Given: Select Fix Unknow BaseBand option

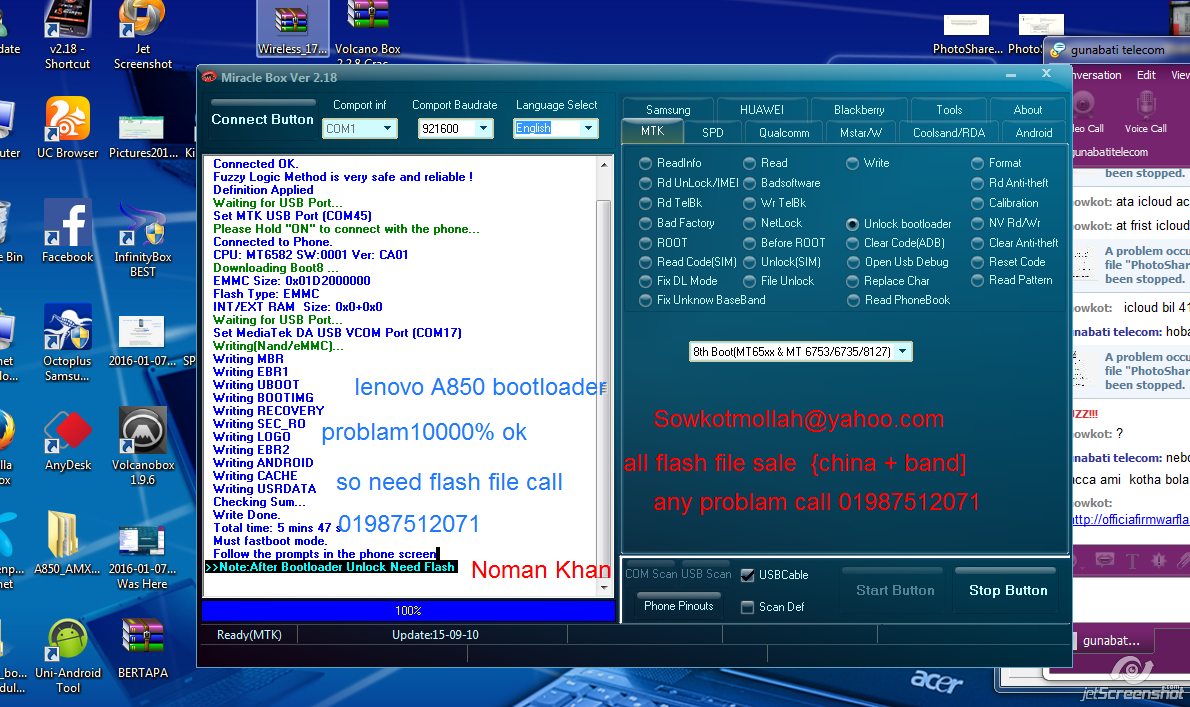Looking at the screenshot, I should pyautogui.click(x=645, y=300).
